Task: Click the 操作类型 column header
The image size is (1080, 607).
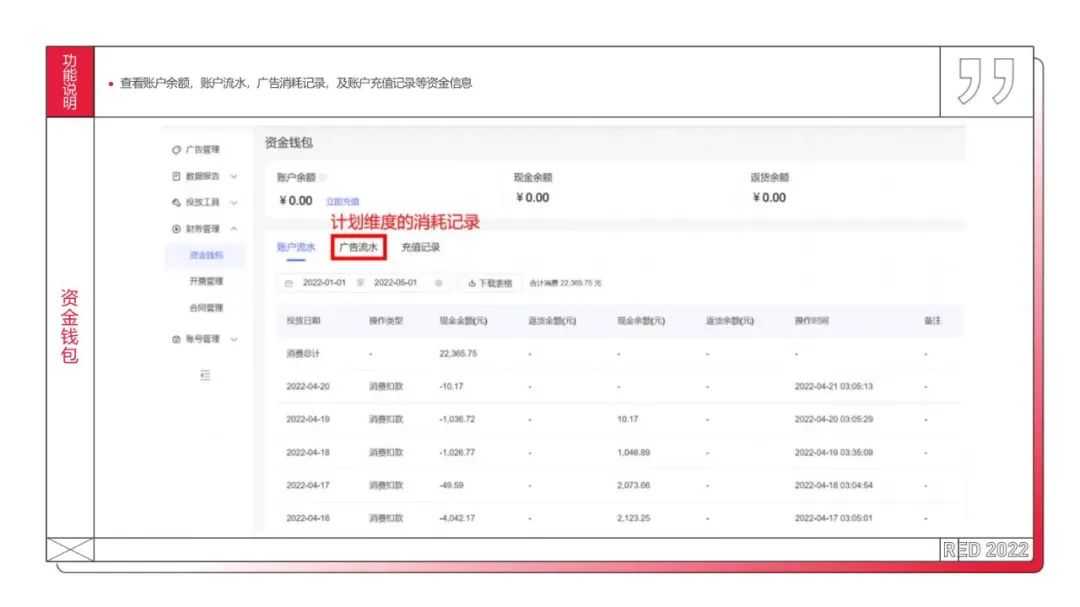Action: click(386, 321)
